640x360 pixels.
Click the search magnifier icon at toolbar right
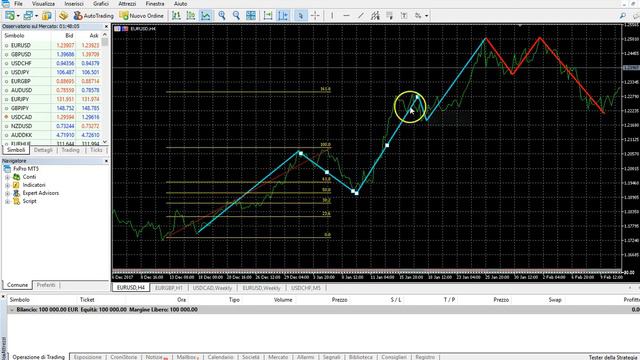(x=622, y=16)
